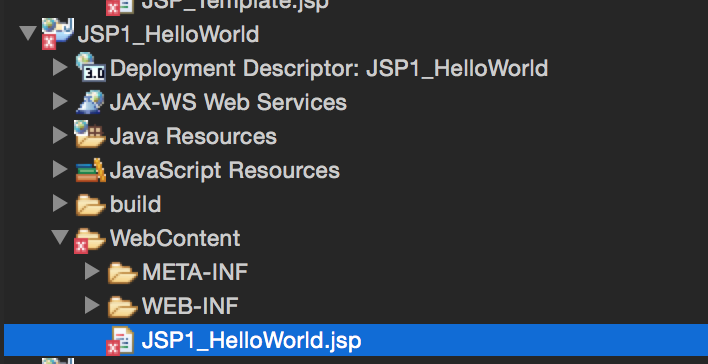708x364 pixels.
Task: Click the JAX-WS Web Services icon
Action: pyautogui.click(x=90, y=102)
